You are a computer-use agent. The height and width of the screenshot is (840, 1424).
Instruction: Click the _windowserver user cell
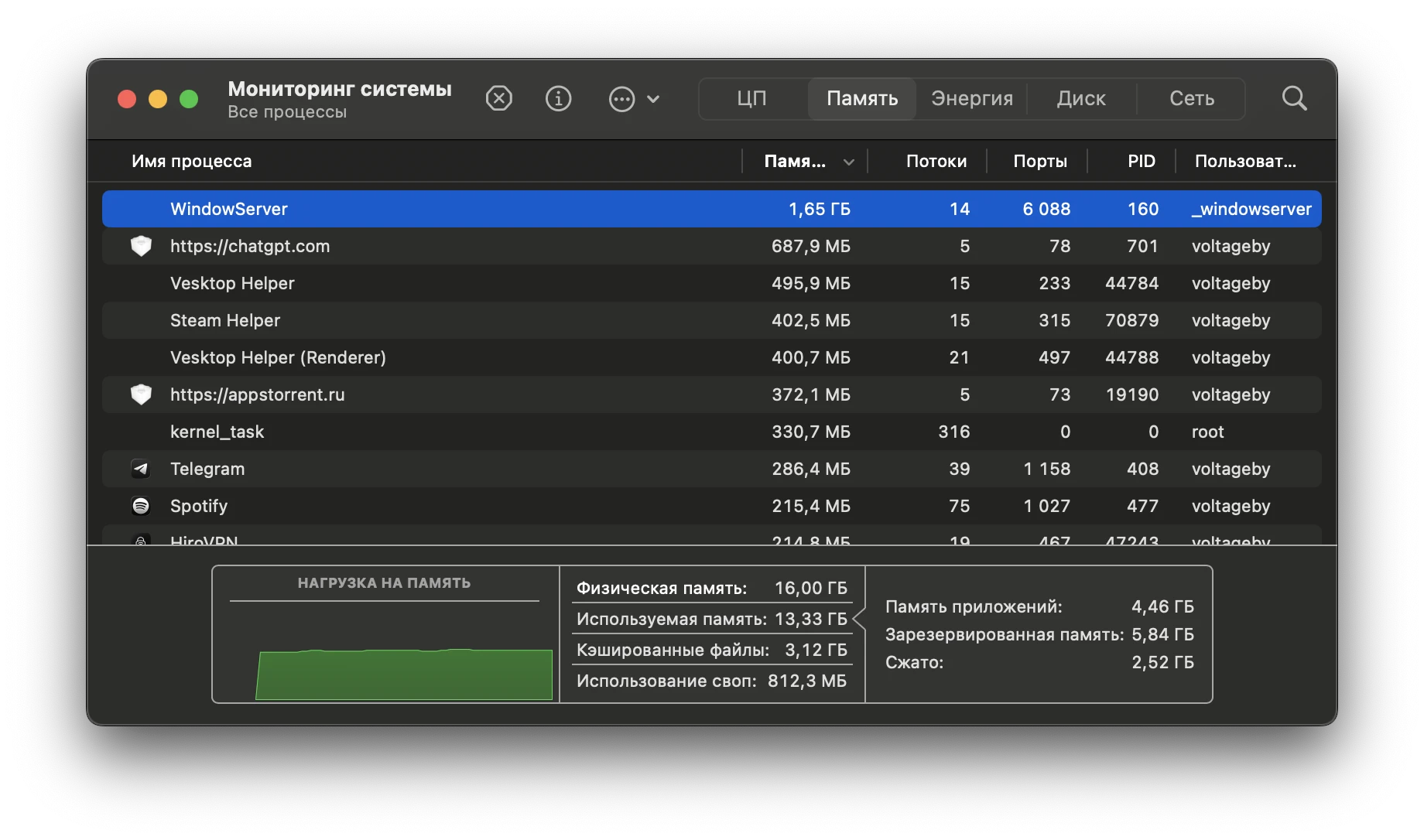tap(1252, 209)
